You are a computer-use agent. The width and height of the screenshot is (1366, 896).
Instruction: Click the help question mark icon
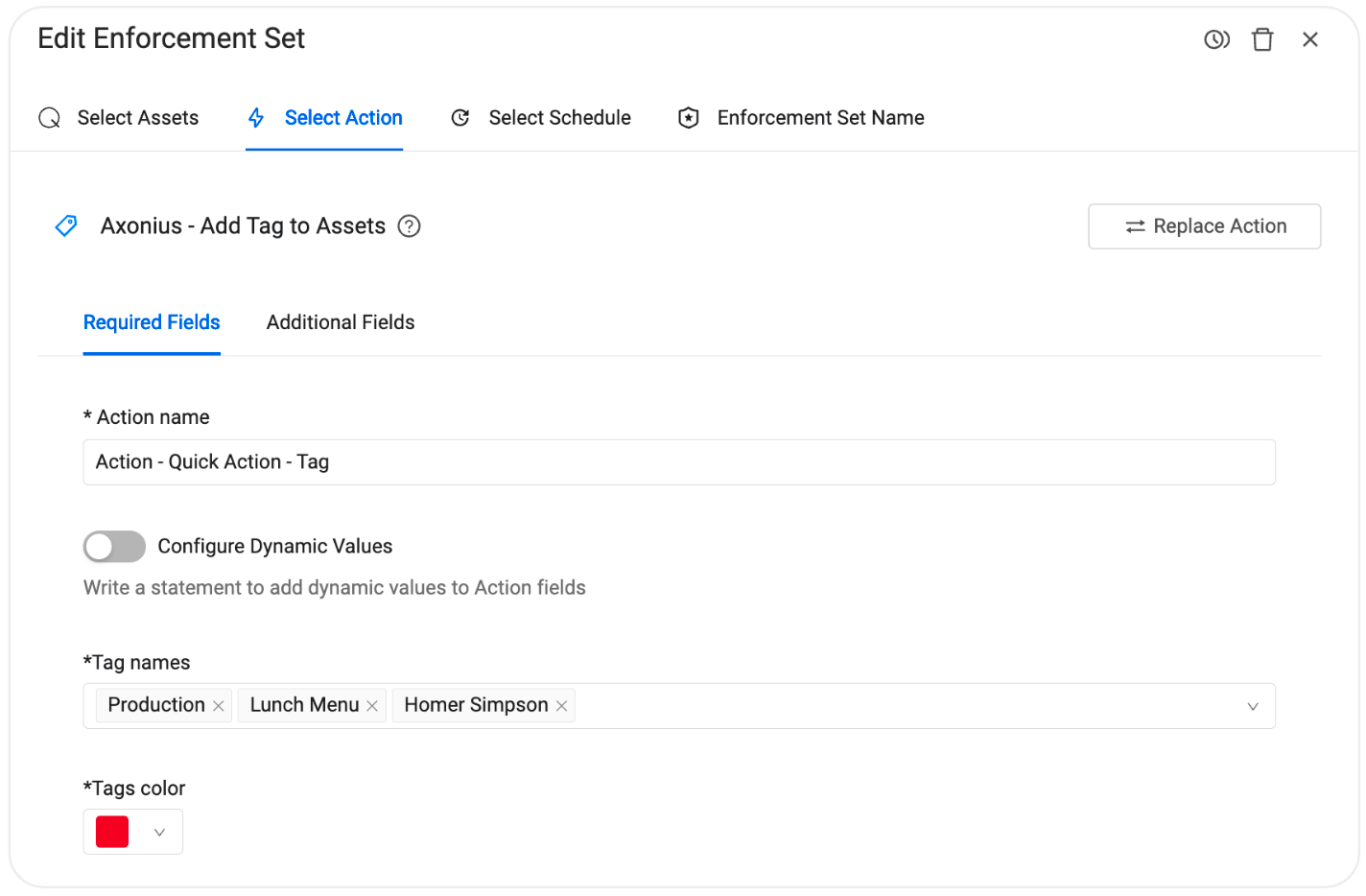click(x=410, y=226)
